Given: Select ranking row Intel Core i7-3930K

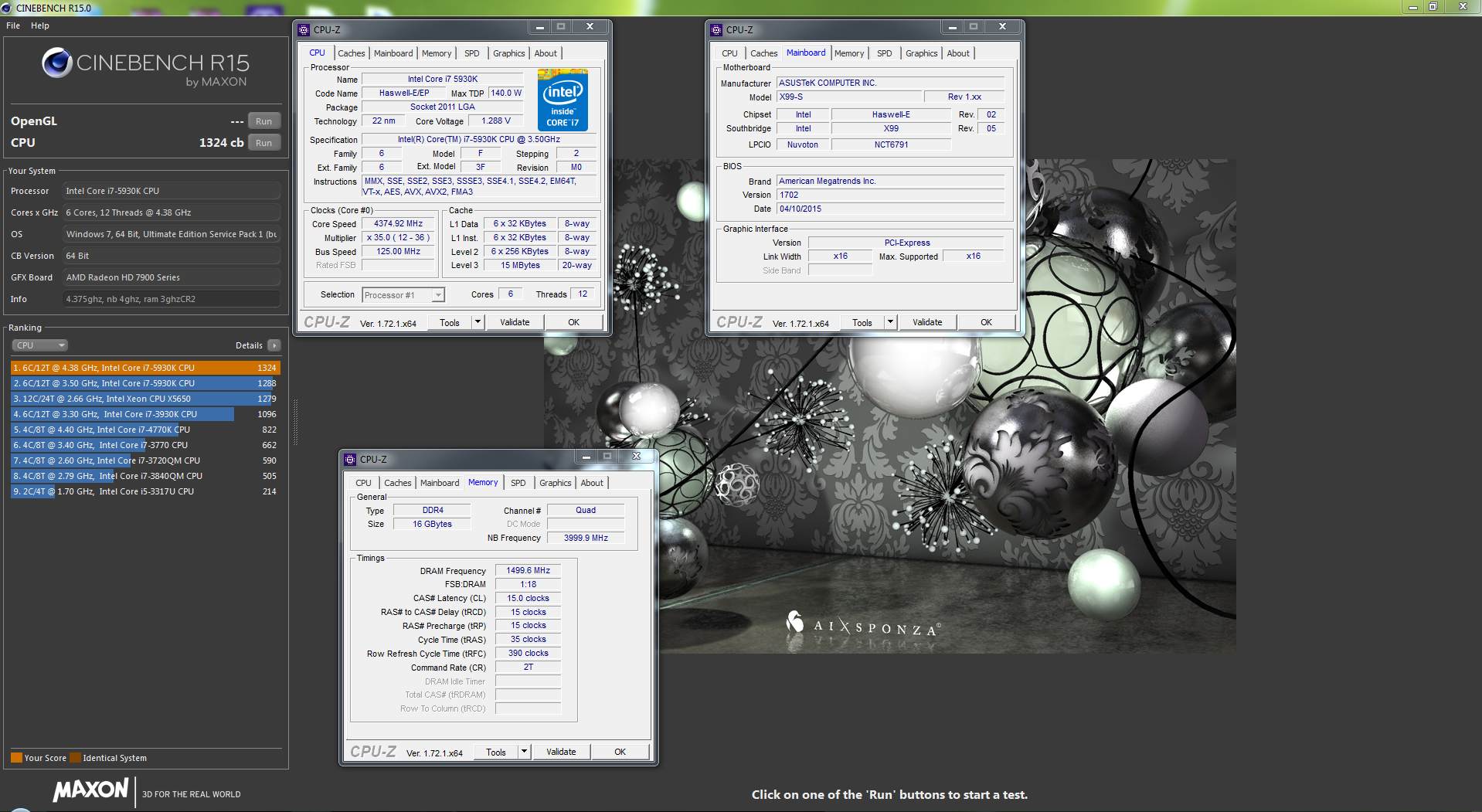Looking at the screenshot, I should 145,414.
